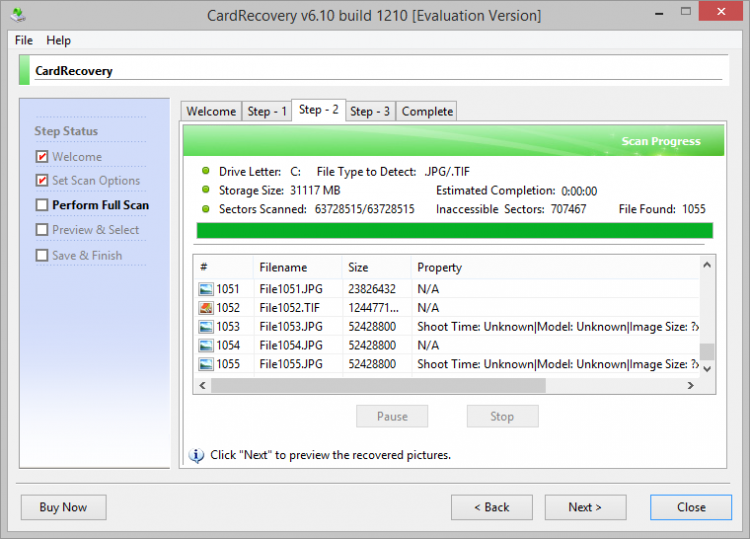Click Estimated Completion time 0:00:00
The image size is (750, 539).
tap(579, 191)
